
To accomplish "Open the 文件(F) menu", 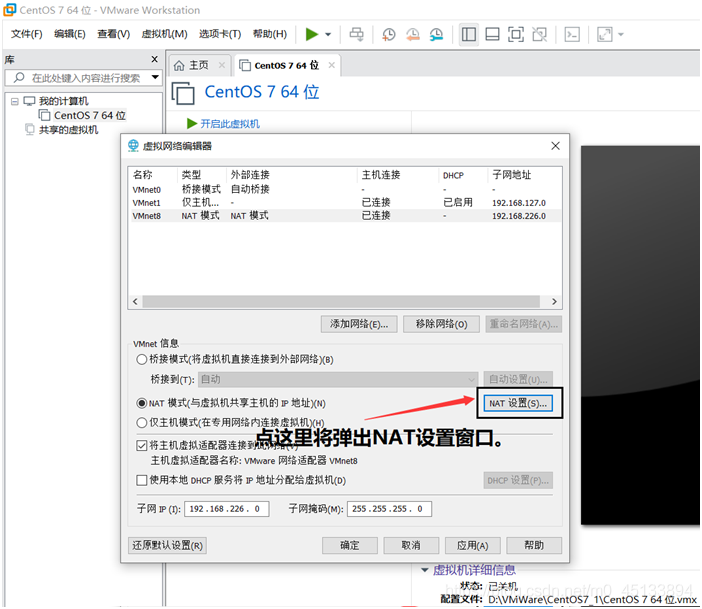I will point(26,34).
